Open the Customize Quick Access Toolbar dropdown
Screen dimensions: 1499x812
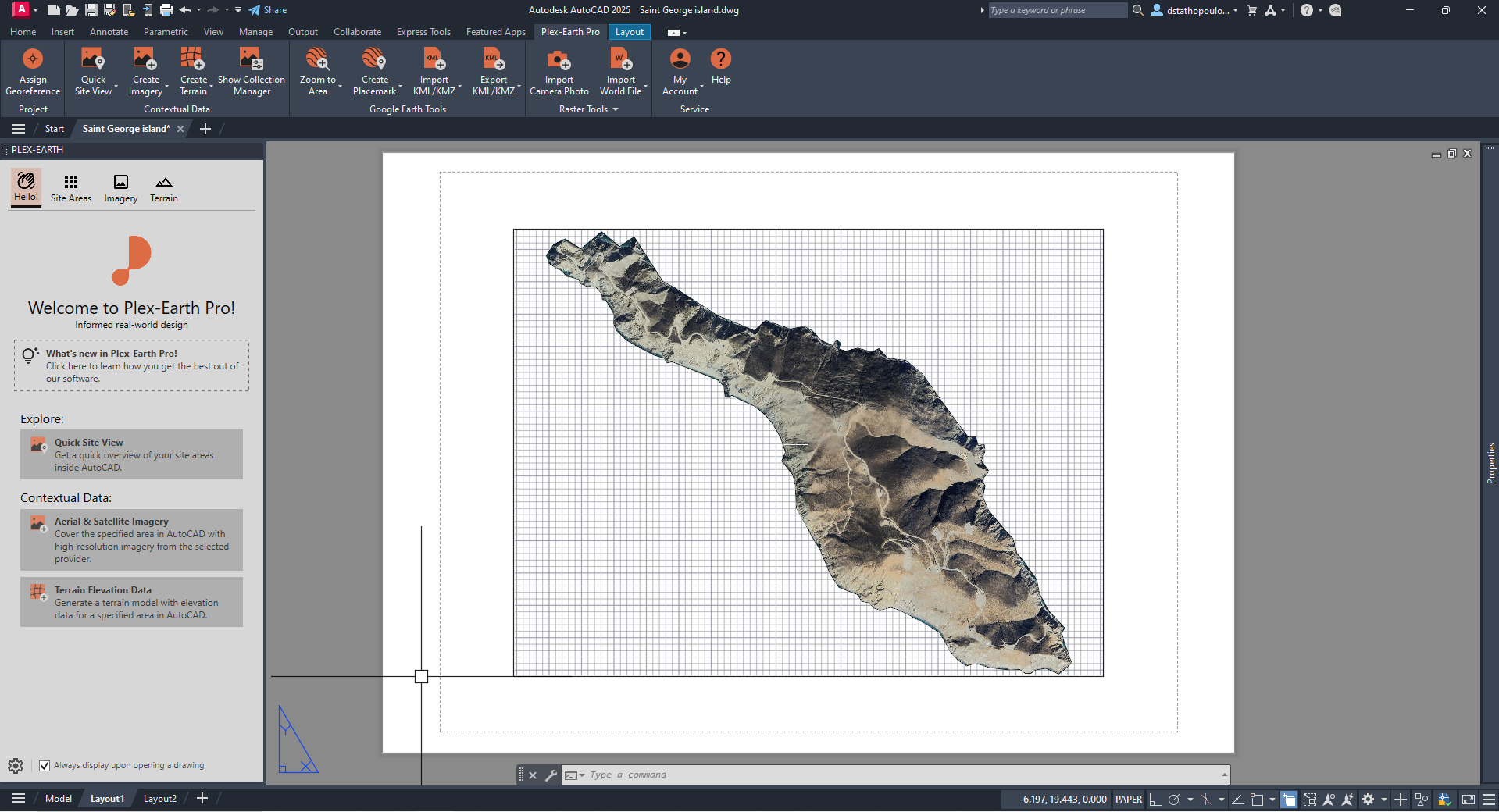click(238, 10)
